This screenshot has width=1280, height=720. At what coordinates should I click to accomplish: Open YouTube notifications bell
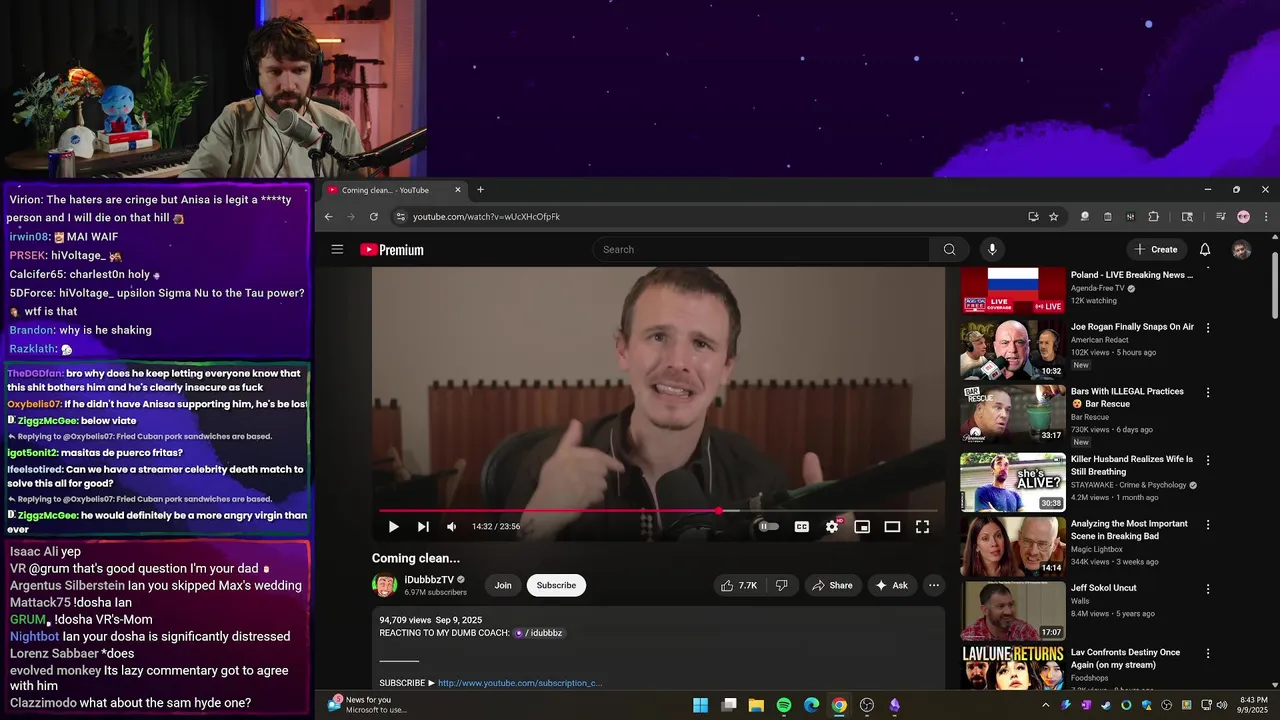[1205, 249]
